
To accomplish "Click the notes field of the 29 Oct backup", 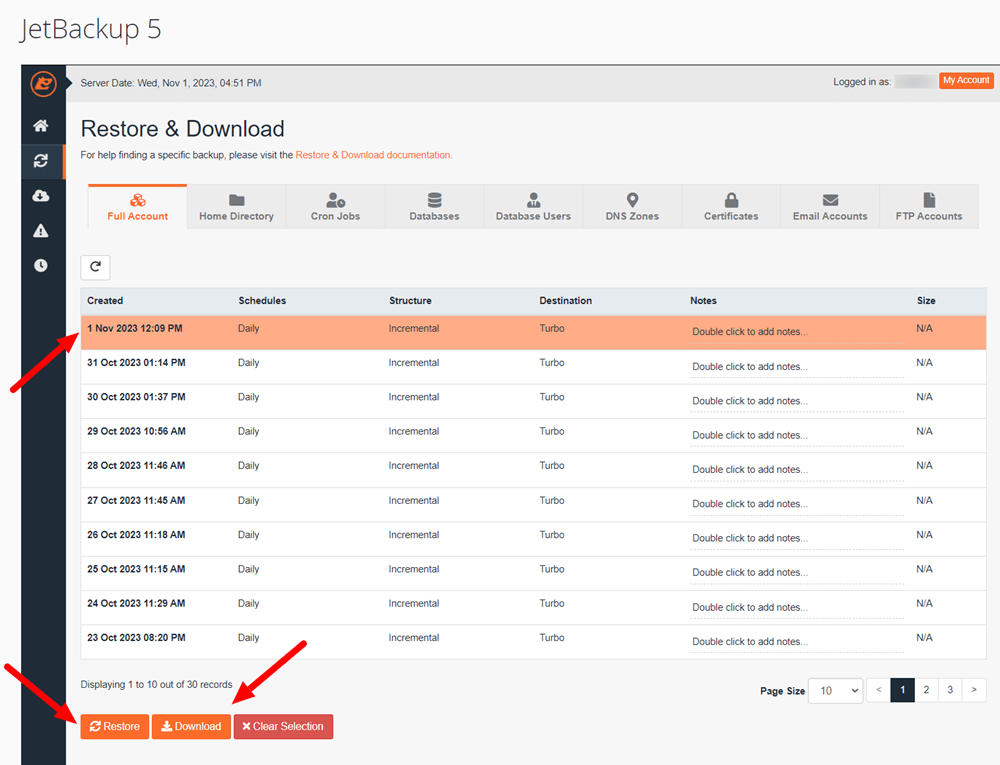I will point(797,435).
